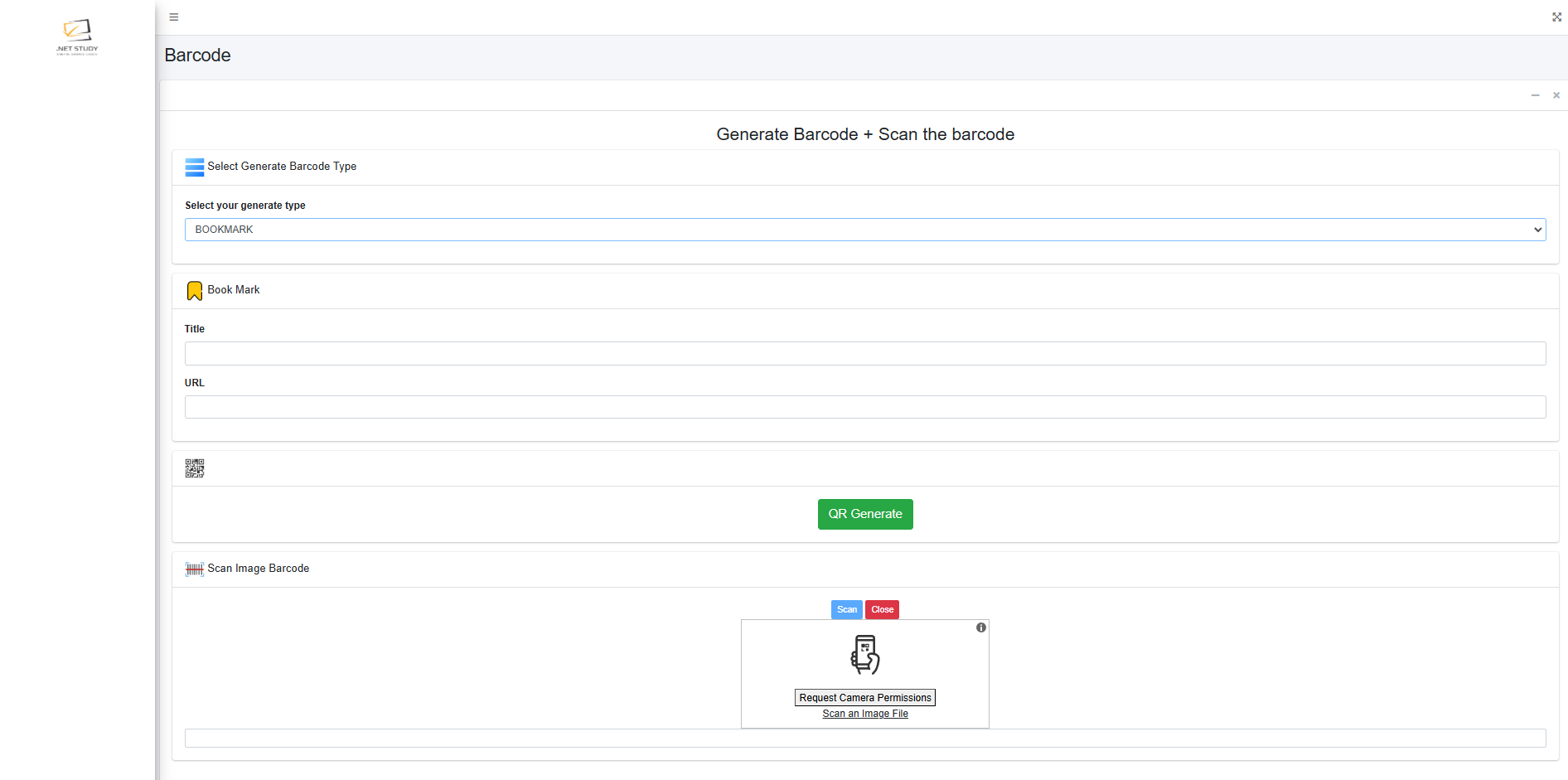Screen dimensions: 1568x780
Task: Open the Scan an Image File link
Action: 865,714
